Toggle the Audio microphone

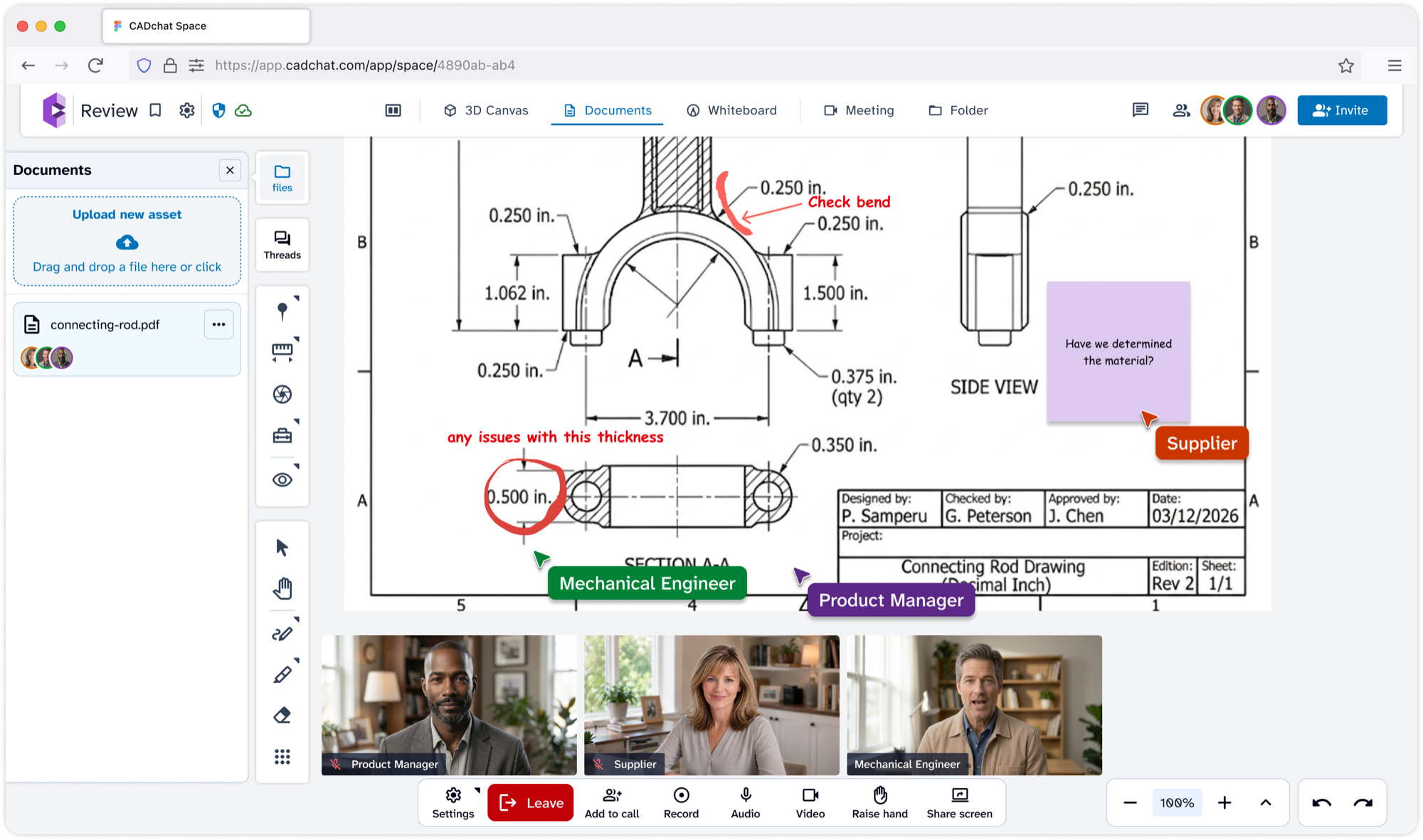click(x=746, y=802)
